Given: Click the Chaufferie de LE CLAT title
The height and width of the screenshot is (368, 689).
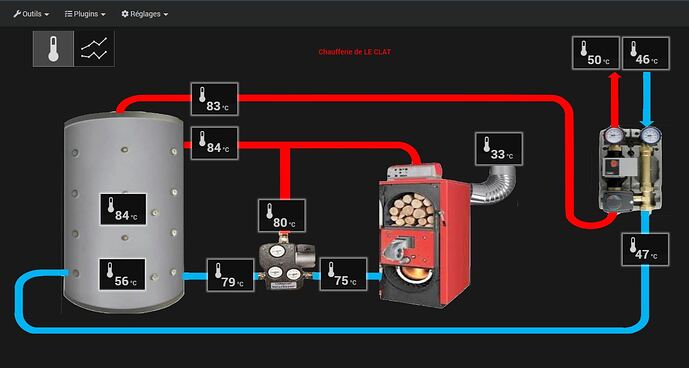Looking at the screenshot, I should click(355, 52).
